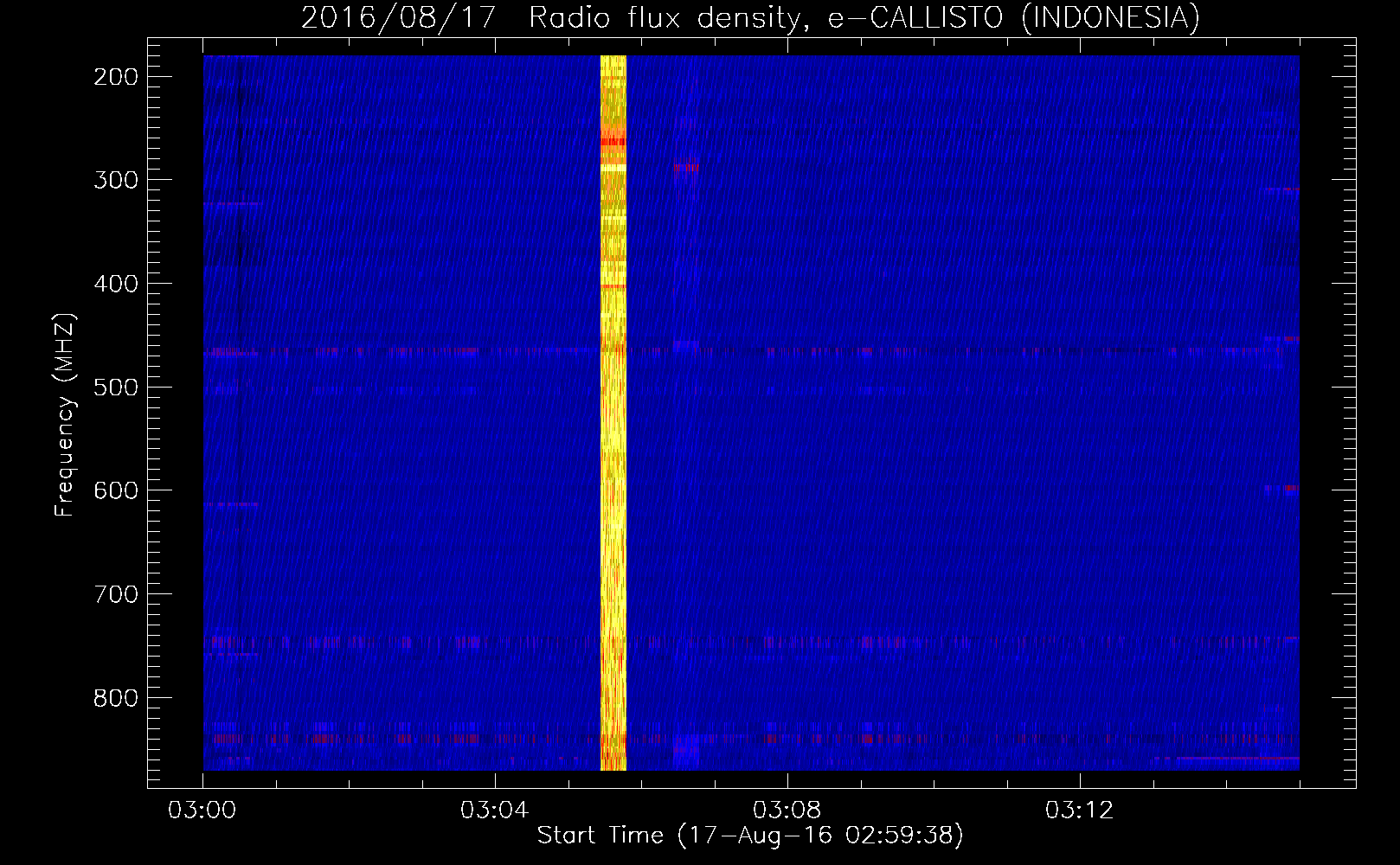
Task: Click the 200 frequency tick label
Action: click(x=115, y=77)
